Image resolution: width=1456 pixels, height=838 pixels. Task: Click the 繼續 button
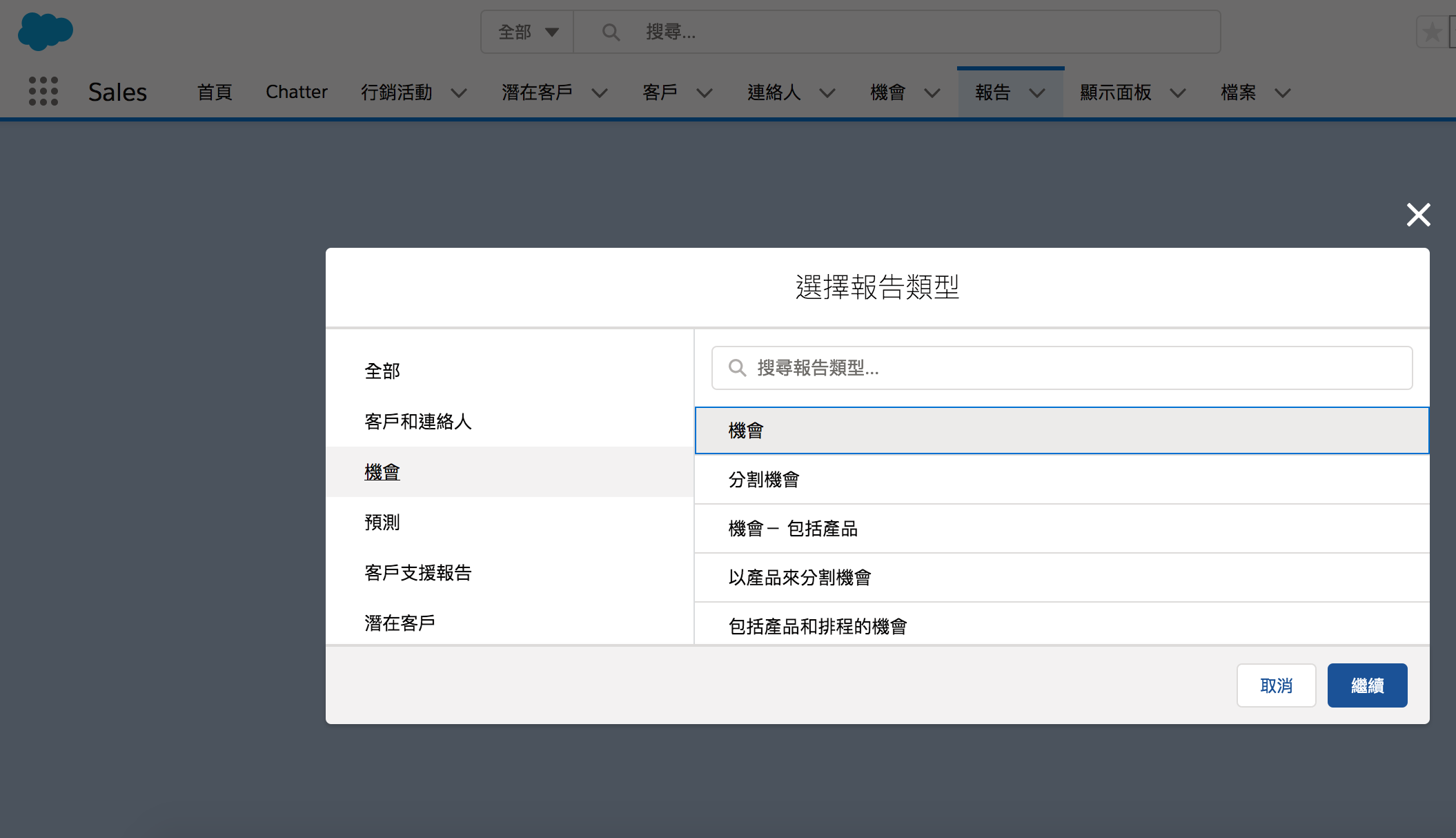pos(1367,685)
